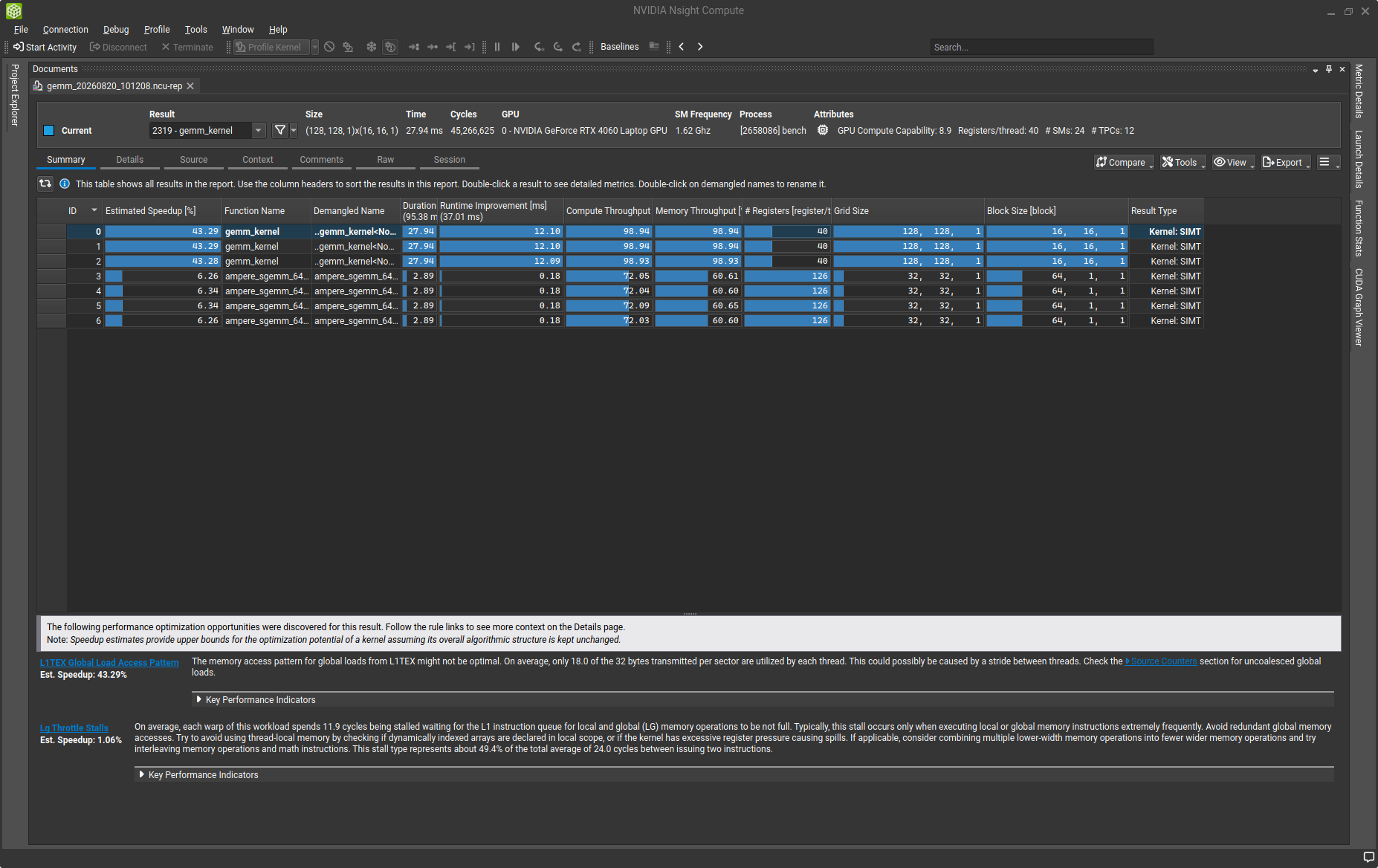
Task: Toggle the Documents panel pin icon
Action: [x=1329, y=69]
